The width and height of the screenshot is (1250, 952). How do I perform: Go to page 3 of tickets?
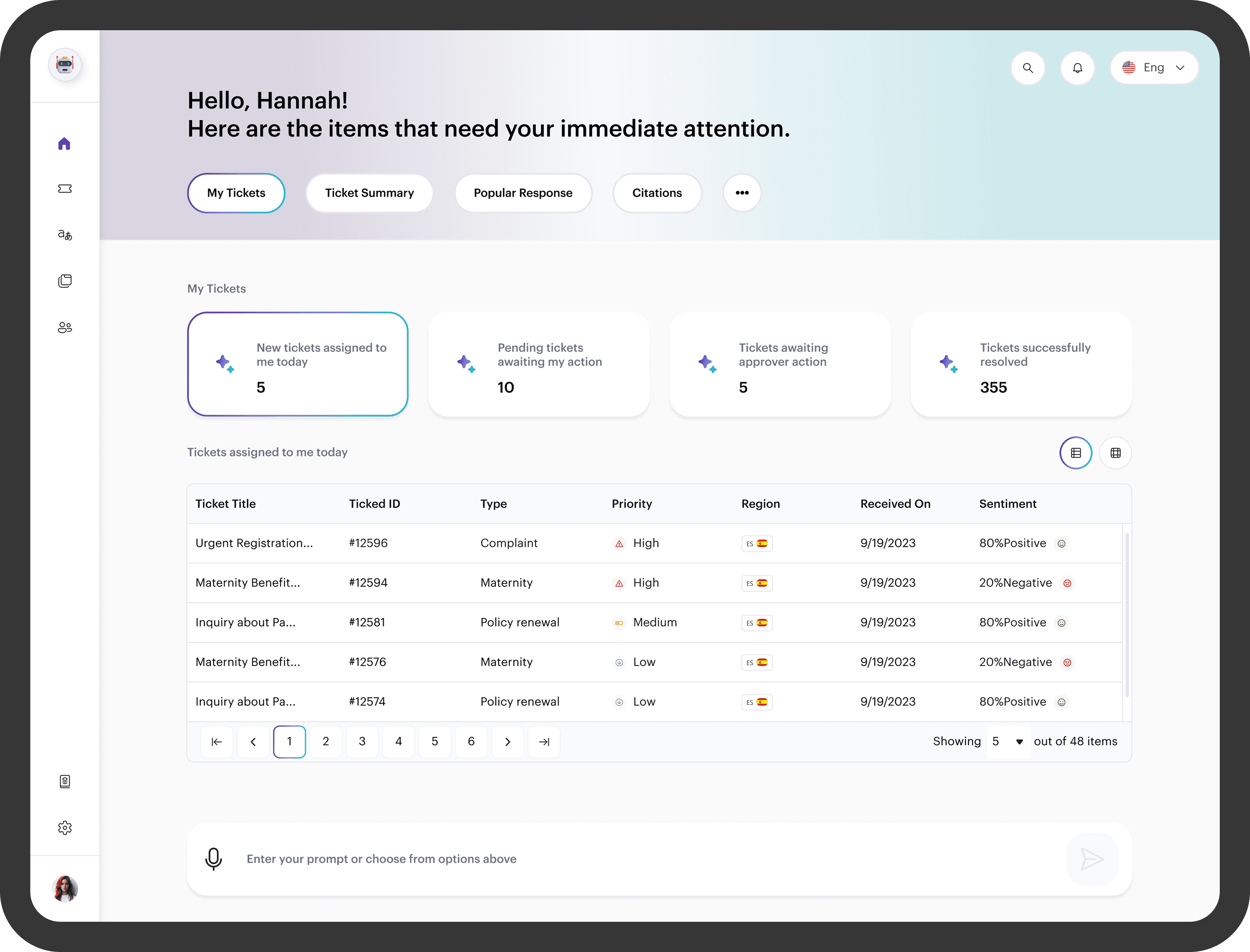[362, 742]
